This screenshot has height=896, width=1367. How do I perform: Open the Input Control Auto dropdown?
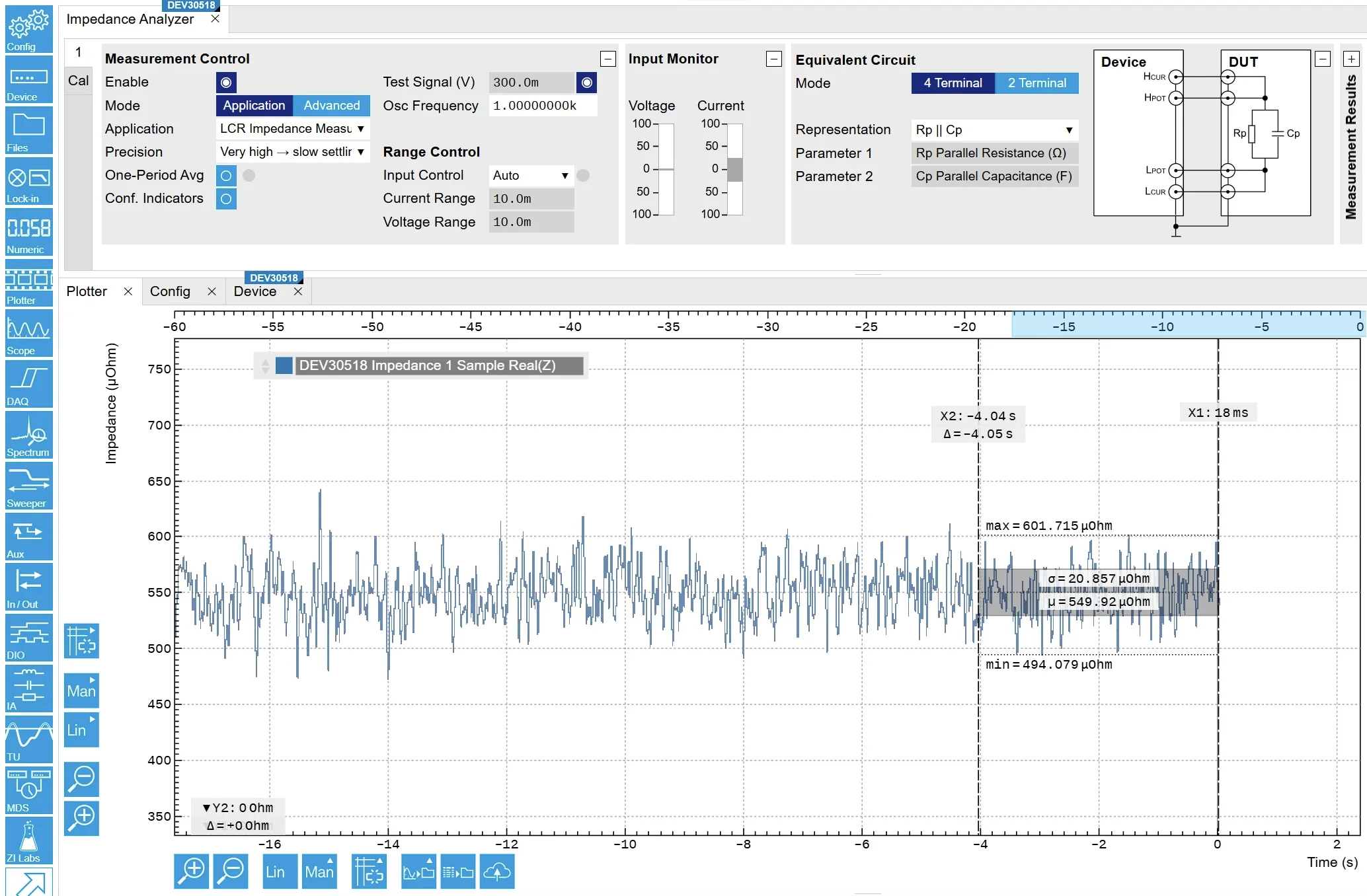click(x=531, y=176)
